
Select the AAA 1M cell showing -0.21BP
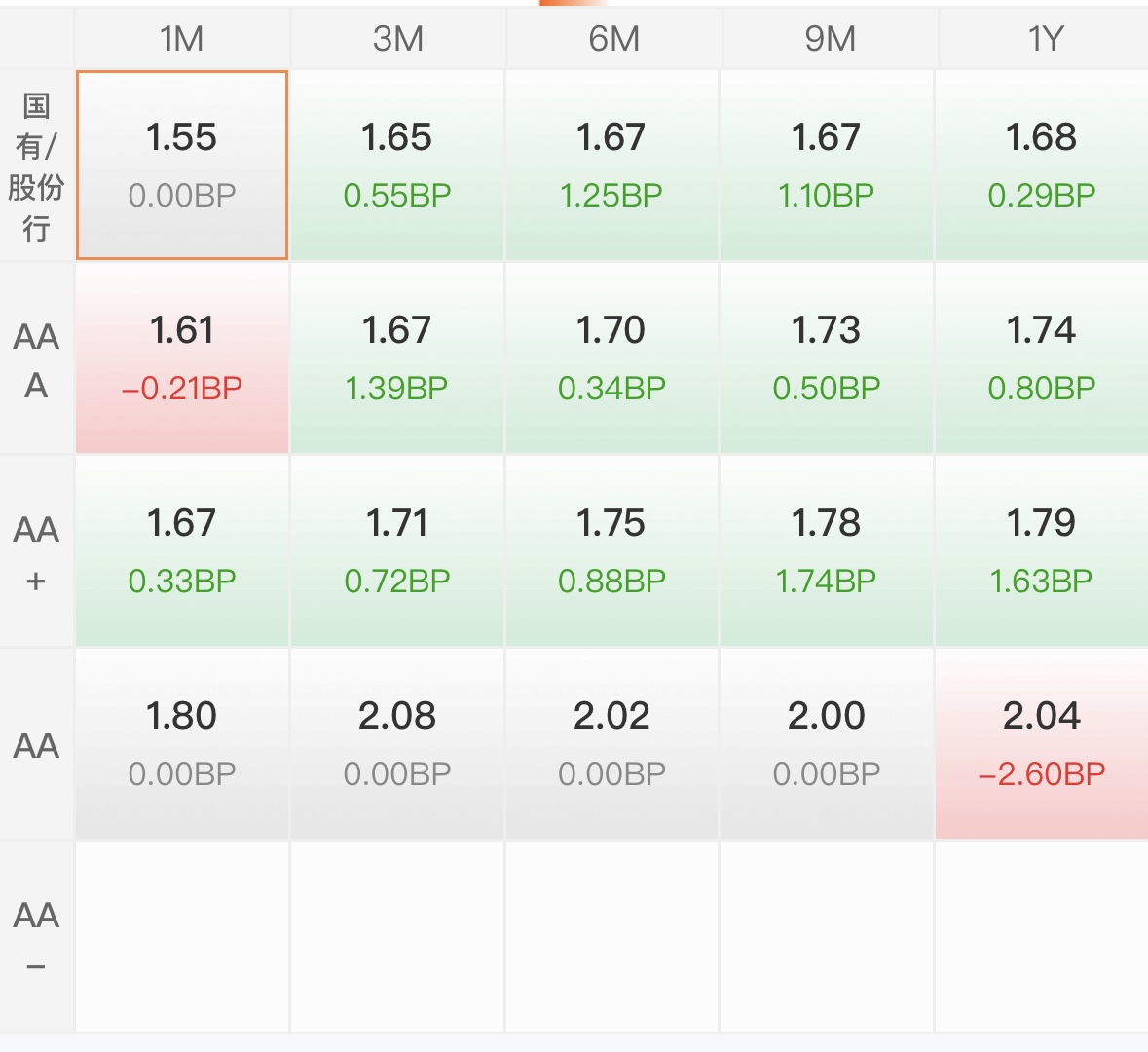181,357
